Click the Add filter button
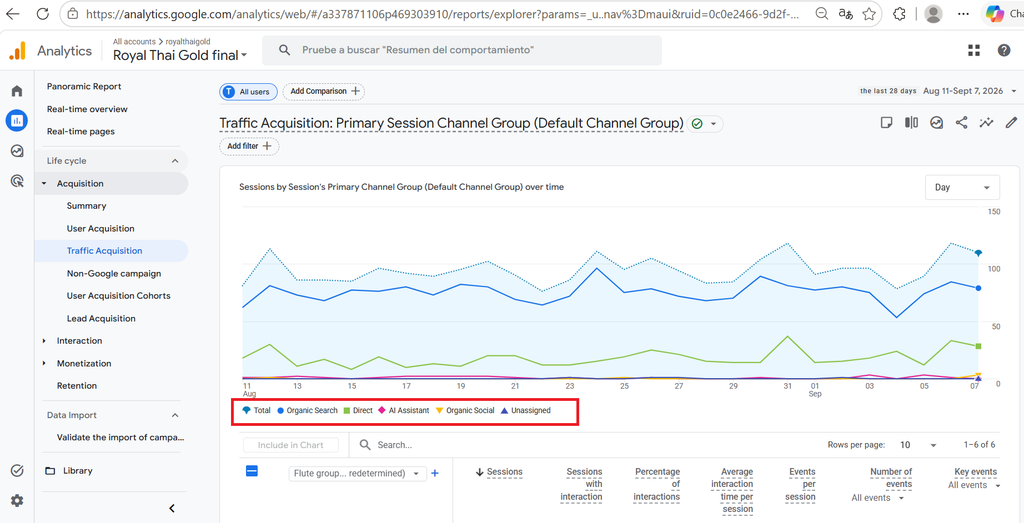The image size is (1024, 523). [x=249, y=146]
